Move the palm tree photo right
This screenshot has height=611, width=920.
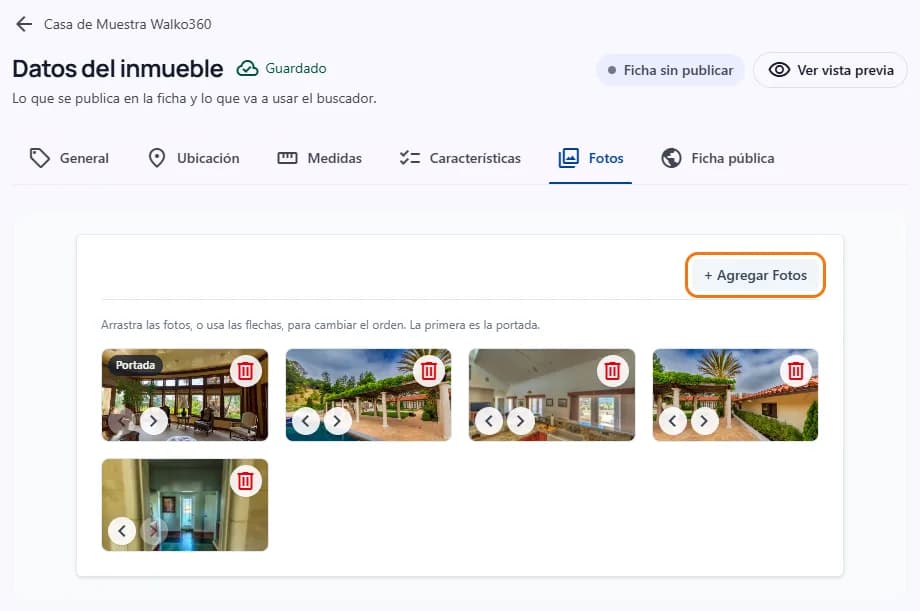pyautogui.click(x=704, y=421)
